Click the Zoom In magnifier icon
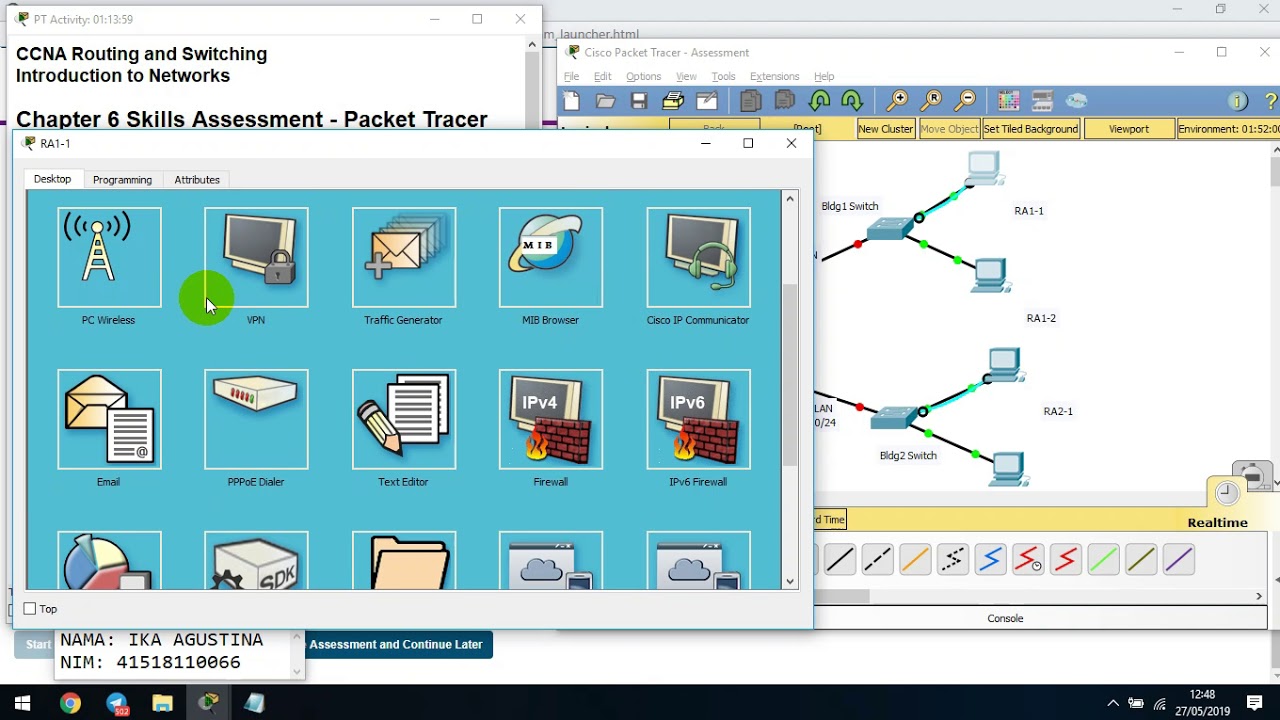This screenshot has height=720, width=1280. point(898,101)
